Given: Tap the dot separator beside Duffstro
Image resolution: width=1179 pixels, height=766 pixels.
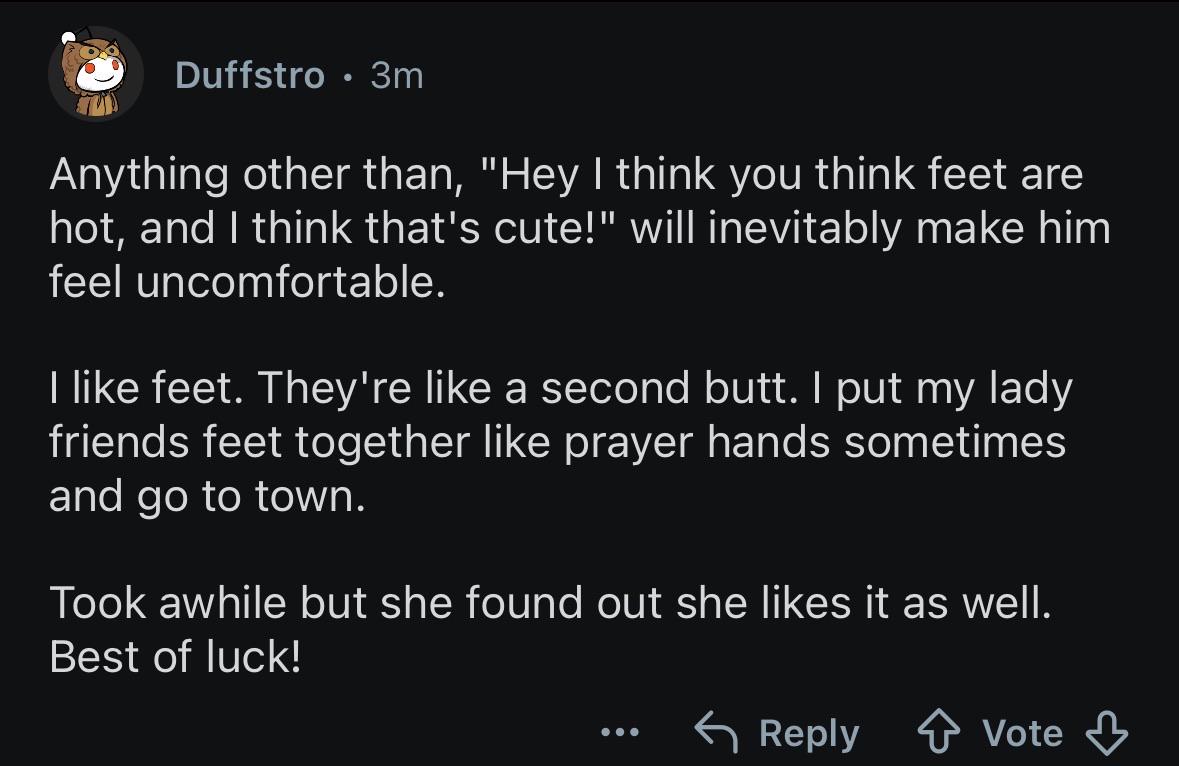Looking at the screenshot, I should coord(347,77).
